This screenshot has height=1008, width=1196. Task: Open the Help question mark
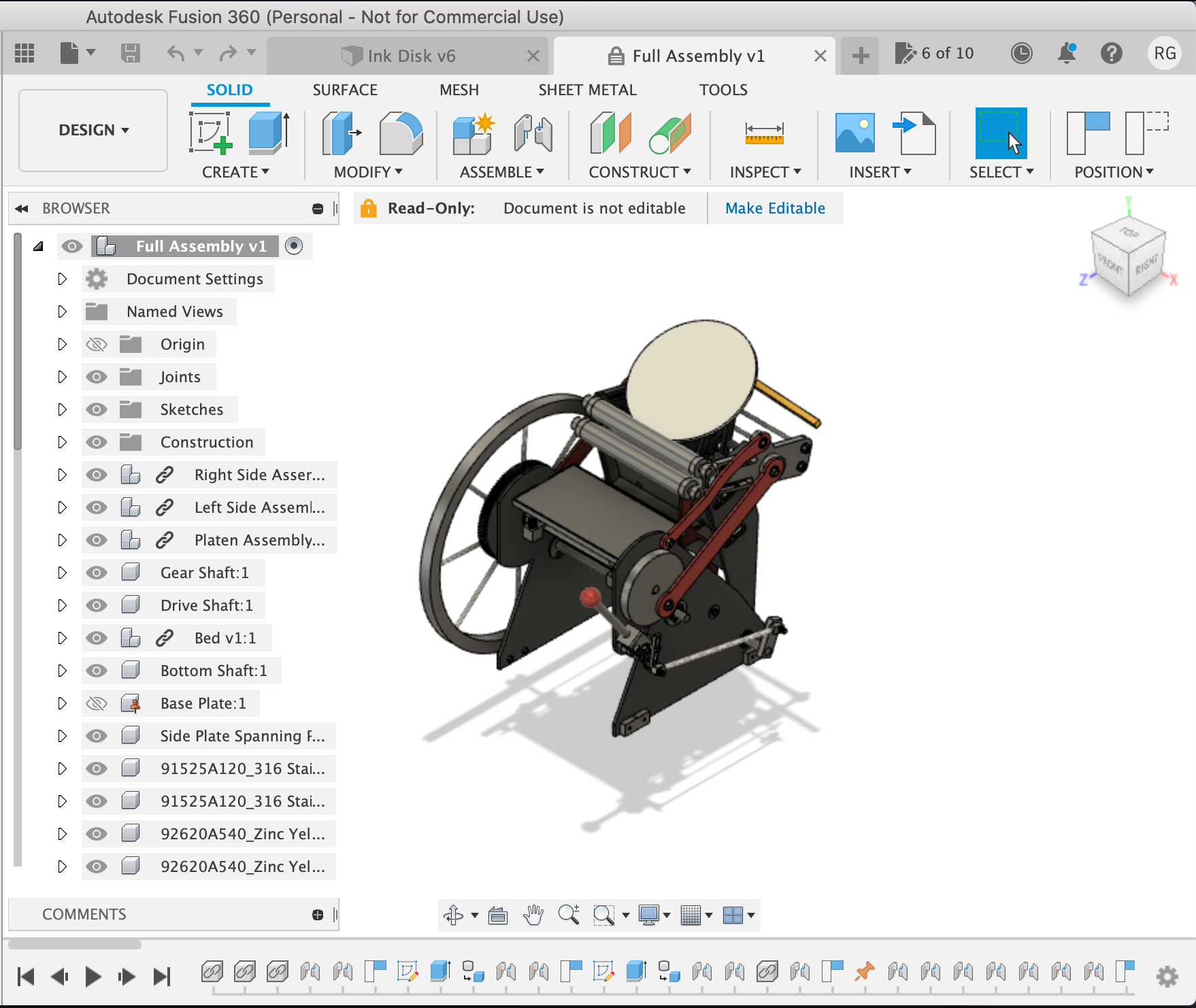tap(1112, 53)
